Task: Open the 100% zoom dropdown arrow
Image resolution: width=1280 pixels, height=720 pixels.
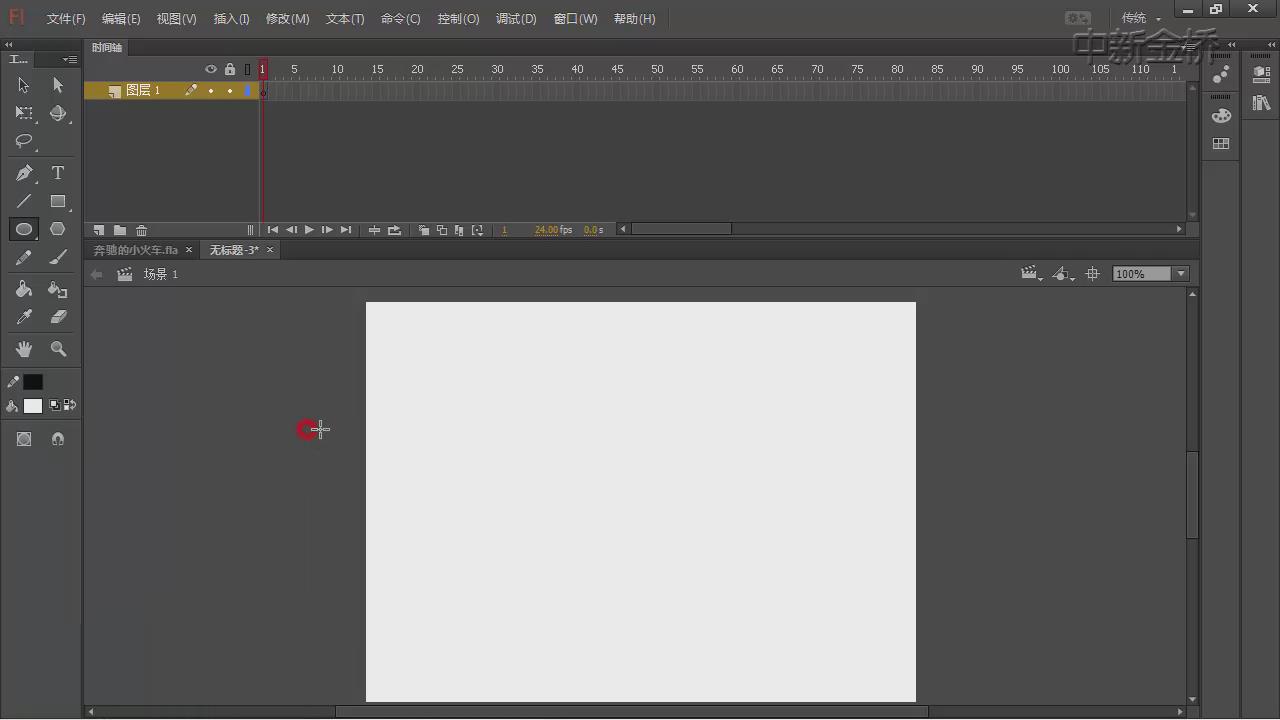Action: click(1181, 274)
